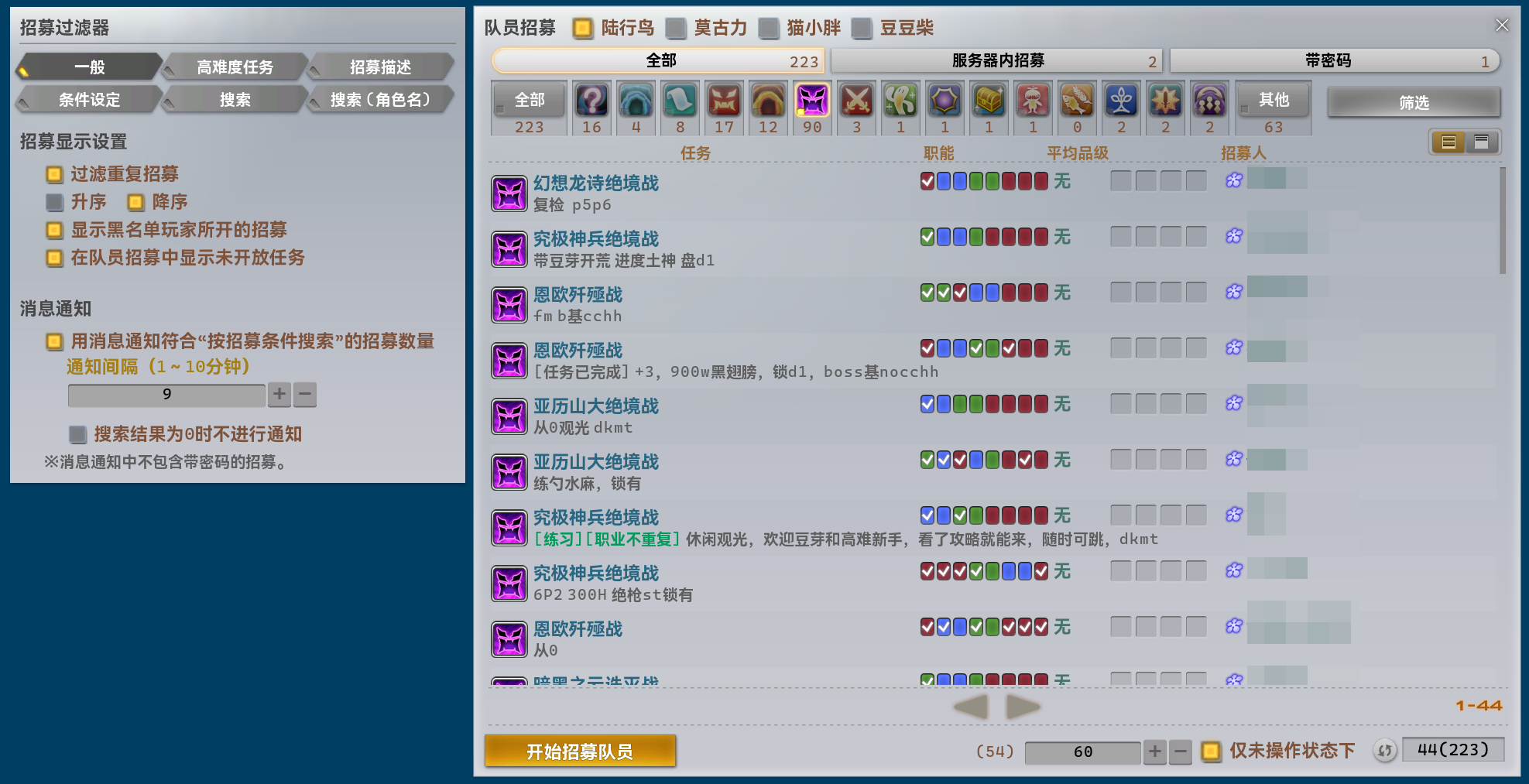The image size is (1529, 784).
Task: Open the 恩欧歼殛战 fm b基cchh listing
Action: pyautogui.click(x=995, y=305)
